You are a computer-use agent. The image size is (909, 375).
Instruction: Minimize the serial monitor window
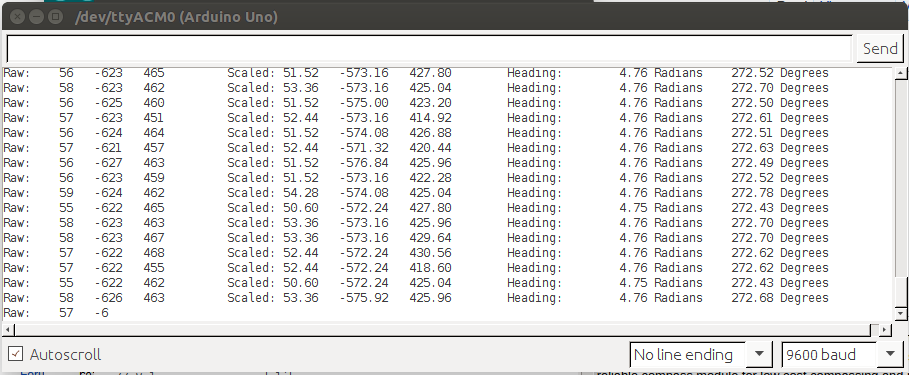37,17
